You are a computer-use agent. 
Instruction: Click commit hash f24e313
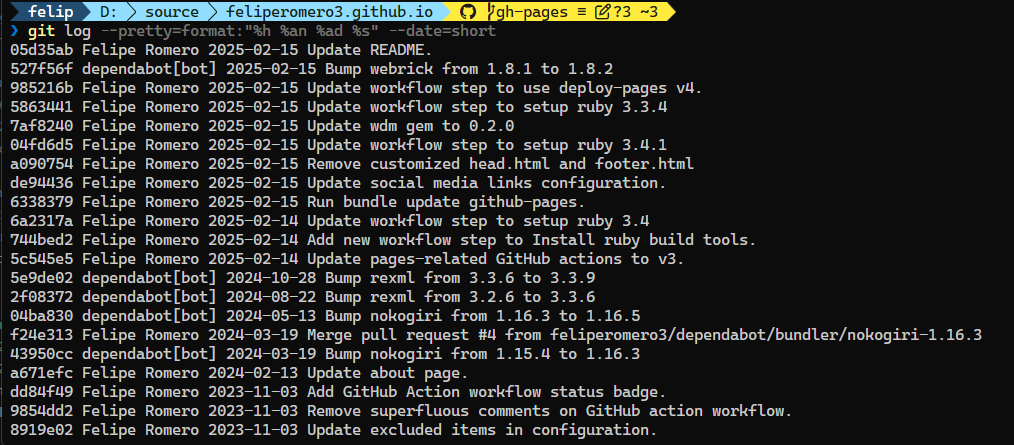click(41, 335)
